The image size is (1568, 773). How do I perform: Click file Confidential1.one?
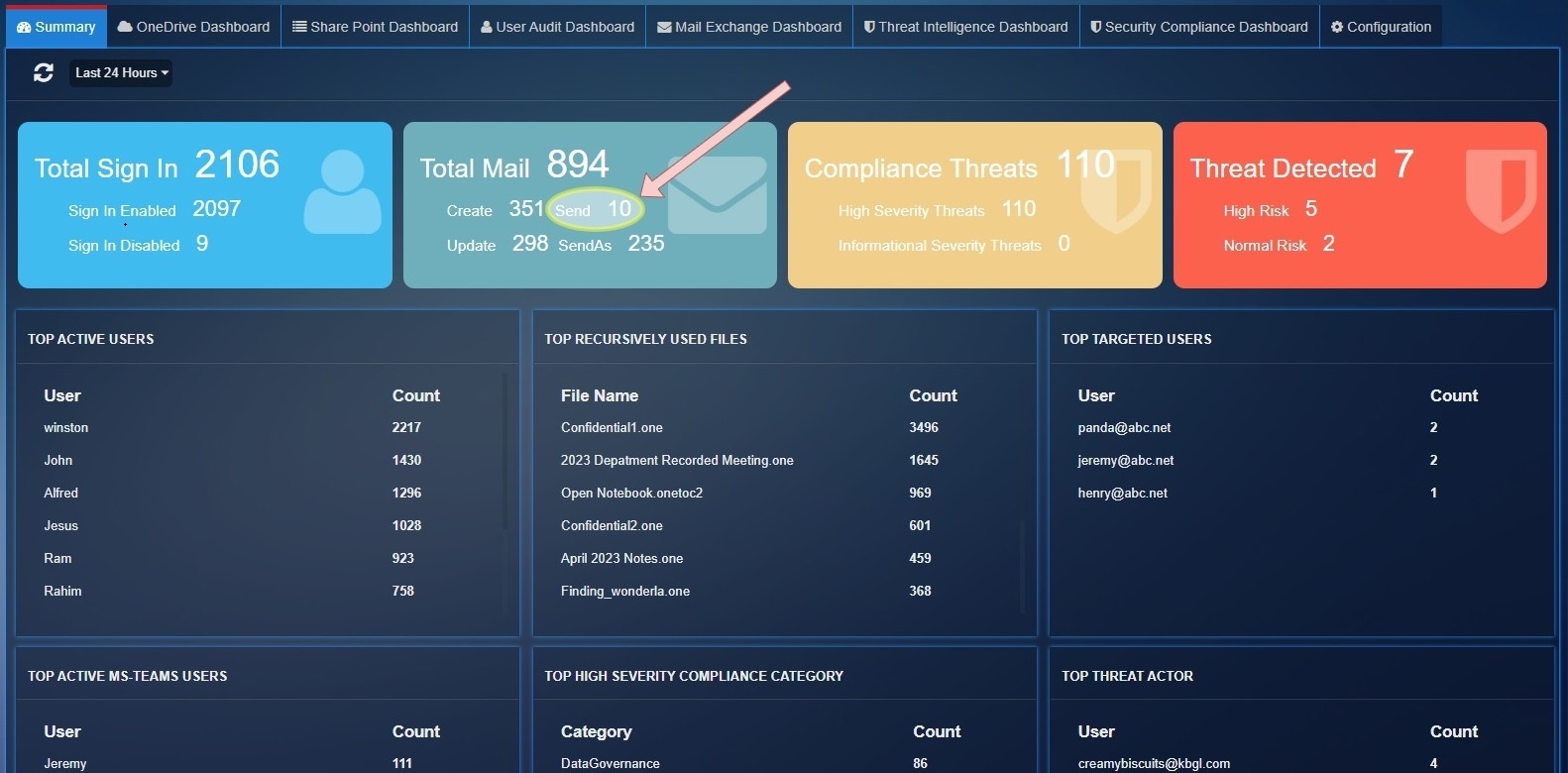[612, 428]
